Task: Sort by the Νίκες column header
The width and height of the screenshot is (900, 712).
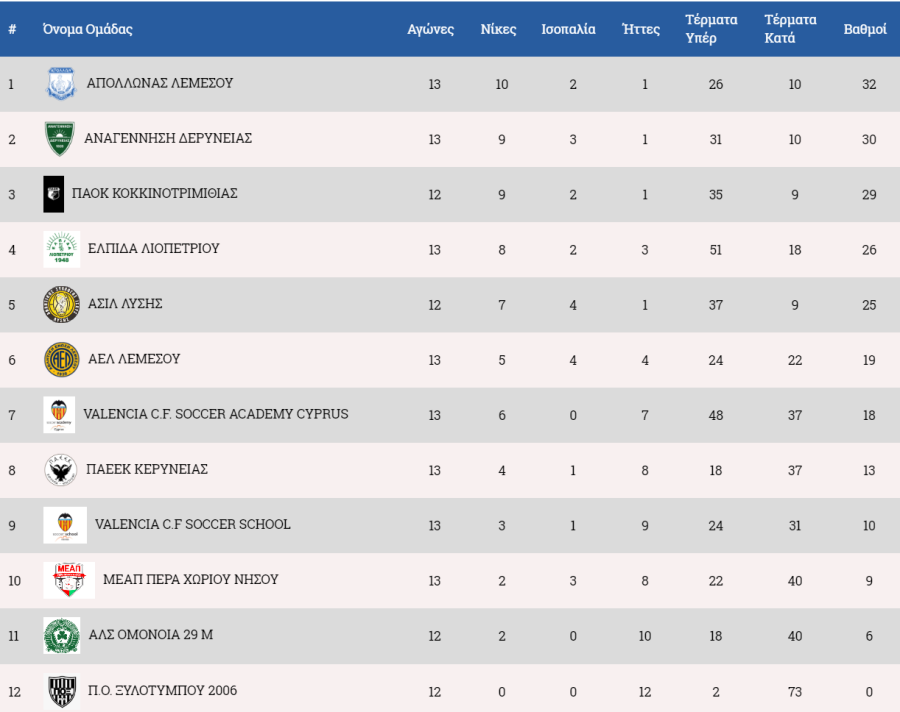Action: 501,29
